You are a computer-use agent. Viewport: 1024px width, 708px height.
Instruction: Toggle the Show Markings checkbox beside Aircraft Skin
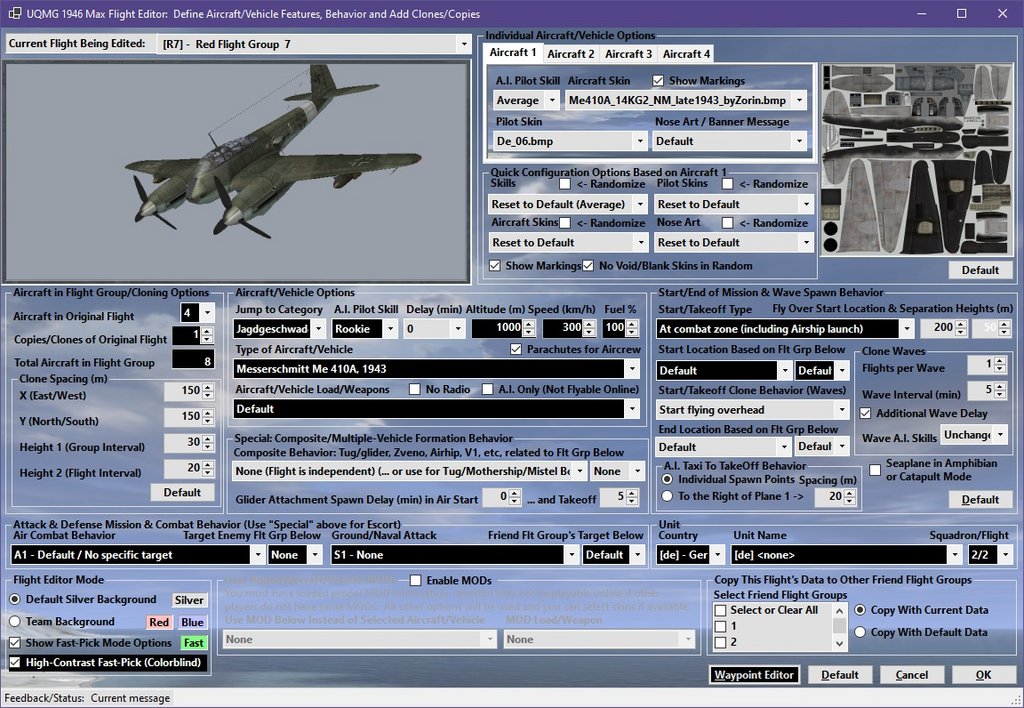point(658,80)
